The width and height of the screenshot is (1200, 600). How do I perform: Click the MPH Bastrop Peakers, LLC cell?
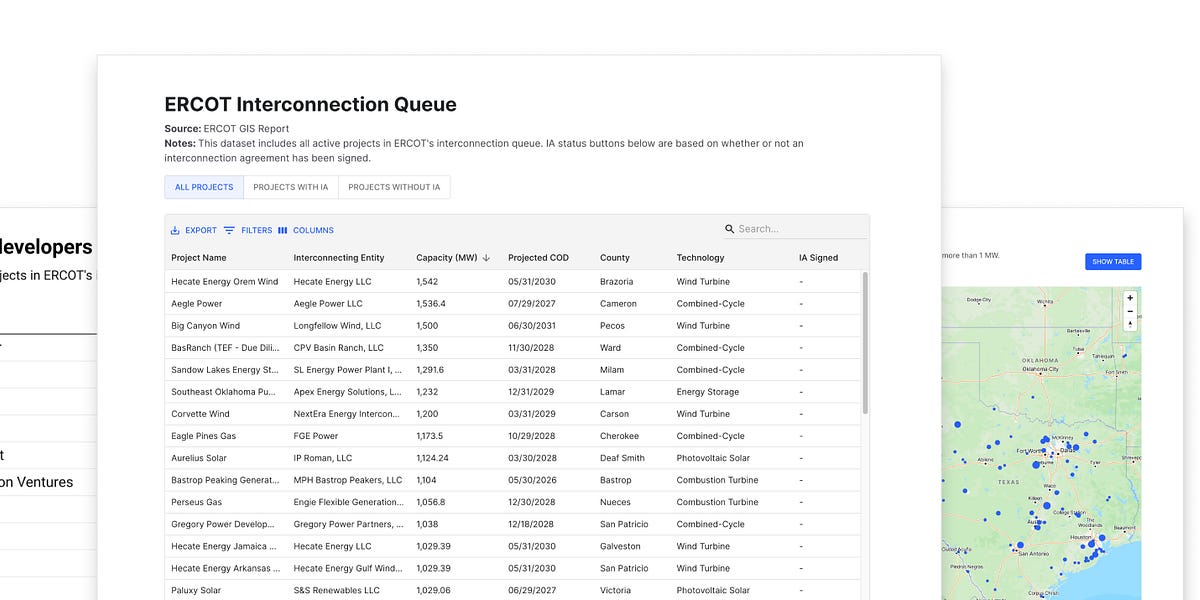pos(348,480)
